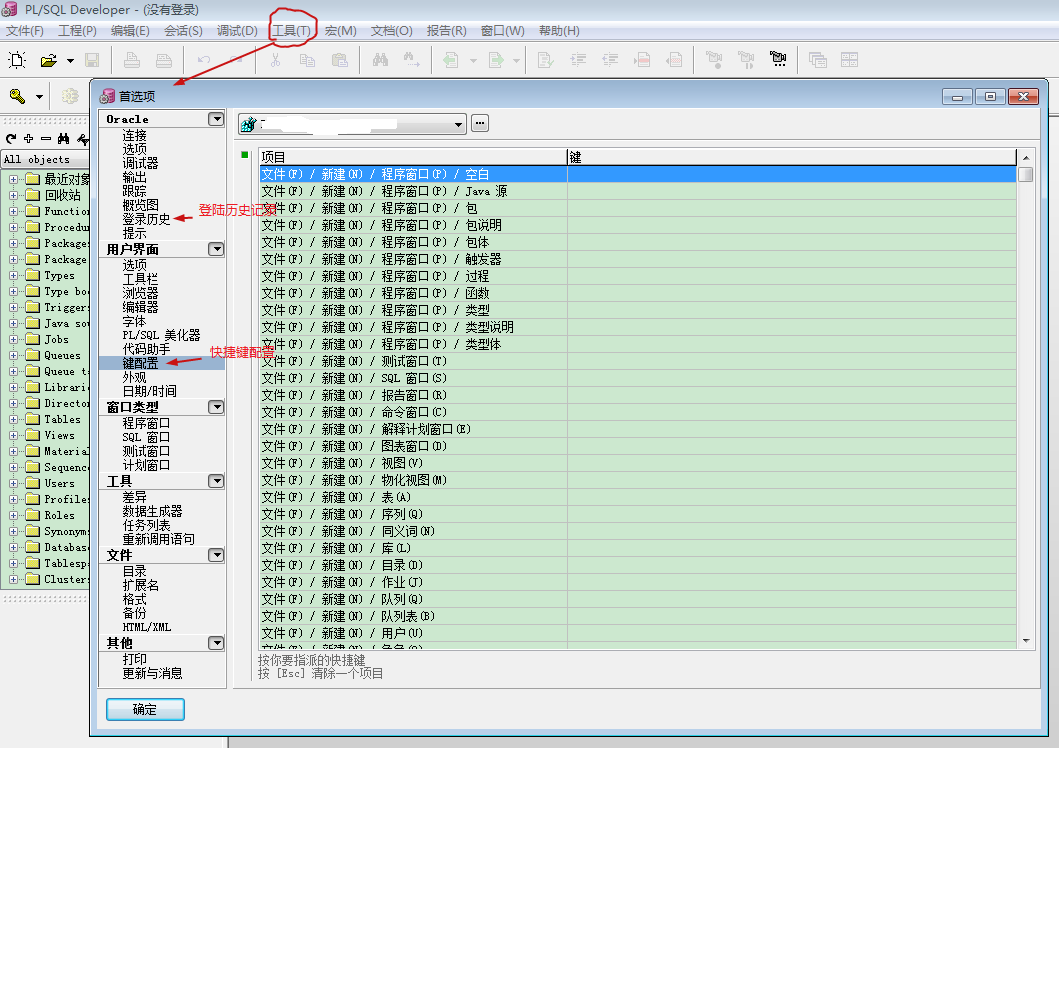1059x1000 pixels.
Task: Open the preference set dropdown
Action: [x=458, y=124]
